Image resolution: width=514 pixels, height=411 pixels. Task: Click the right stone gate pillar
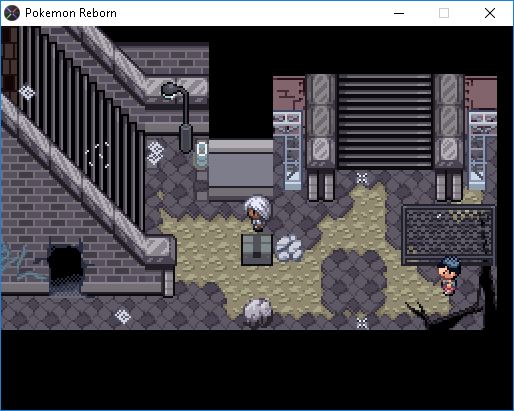(x=449, y=137)
